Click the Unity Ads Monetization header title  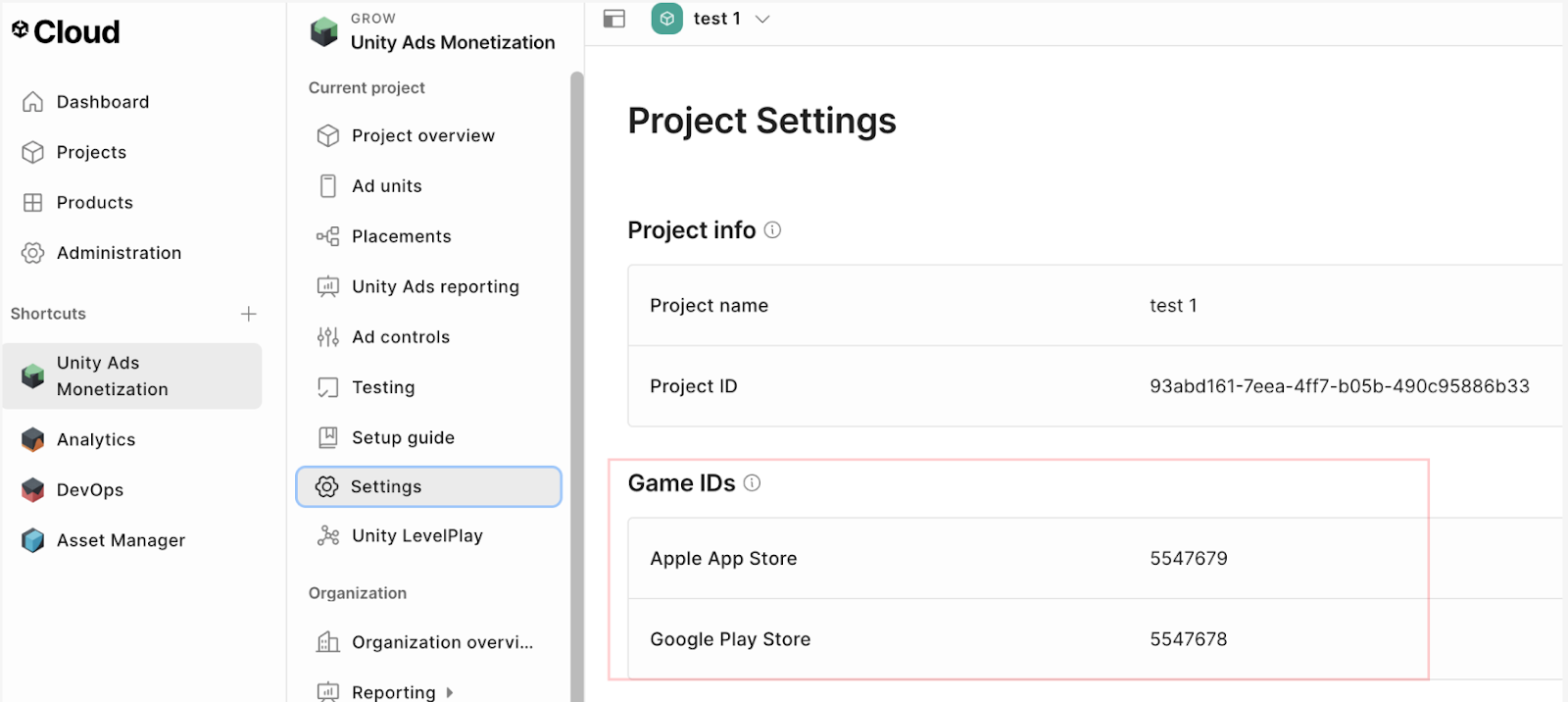click(453, 42)
